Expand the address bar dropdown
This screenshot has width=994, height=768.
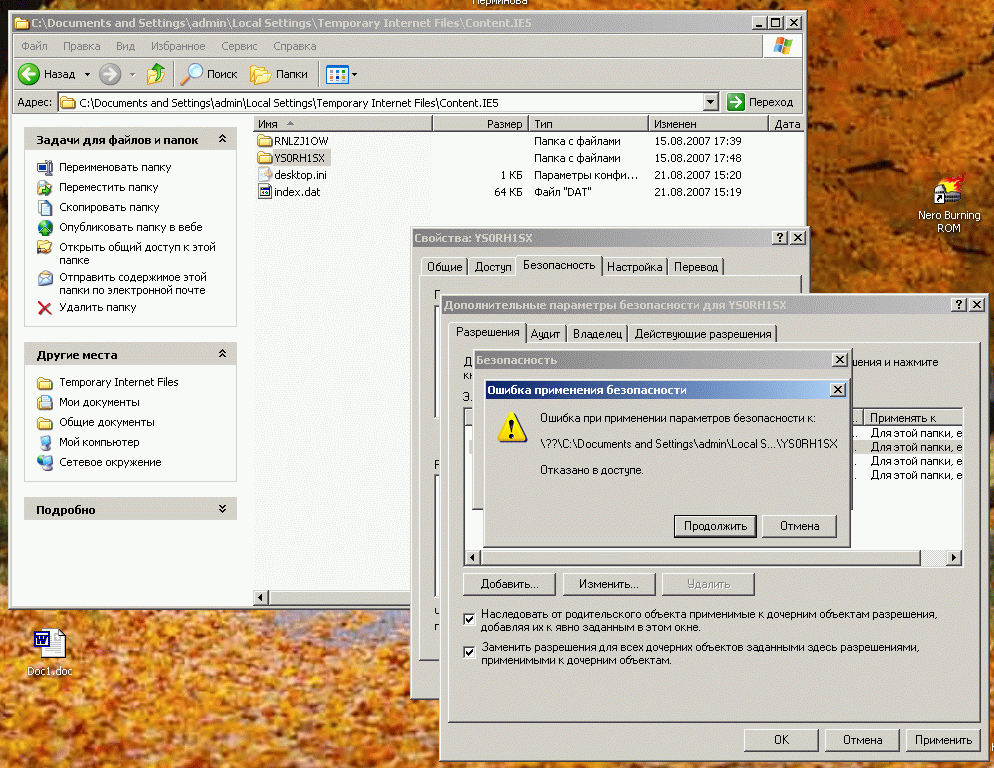coord(710,102)
